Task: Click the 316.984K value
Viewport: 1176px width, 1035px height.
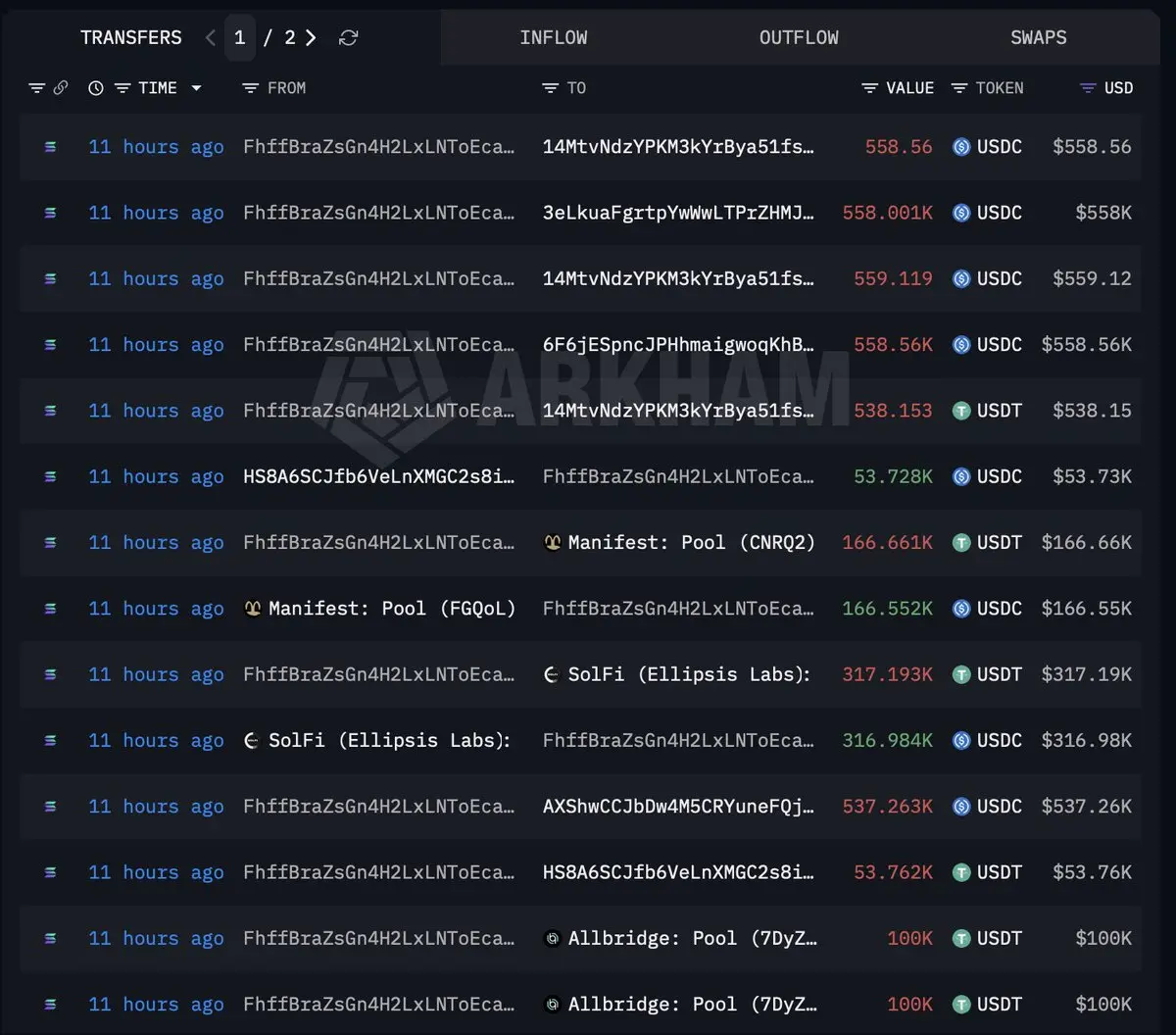Action: 888,741
